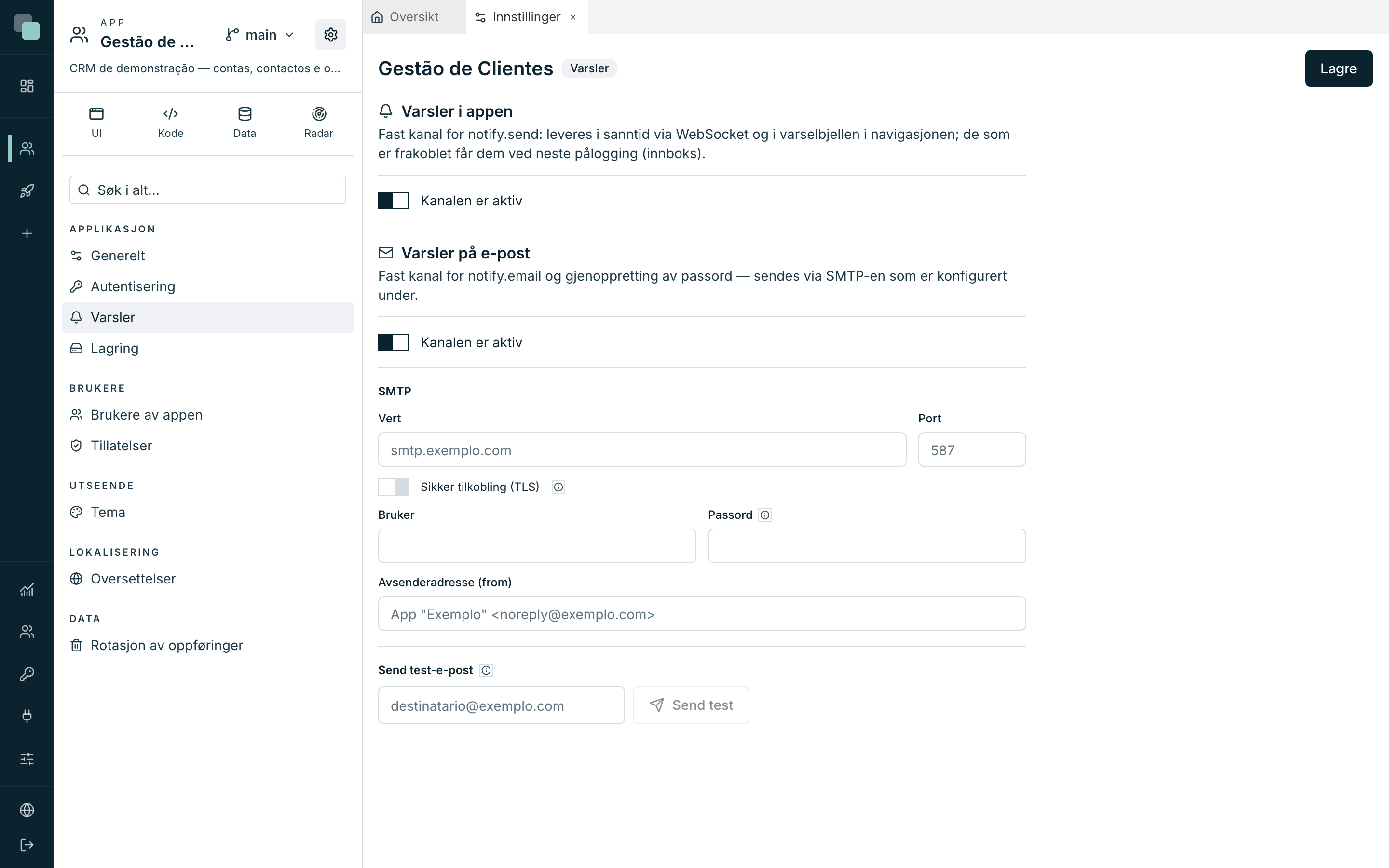Open the sliders settings icon in rail
1389x868 pixels.
click(27, 759)
